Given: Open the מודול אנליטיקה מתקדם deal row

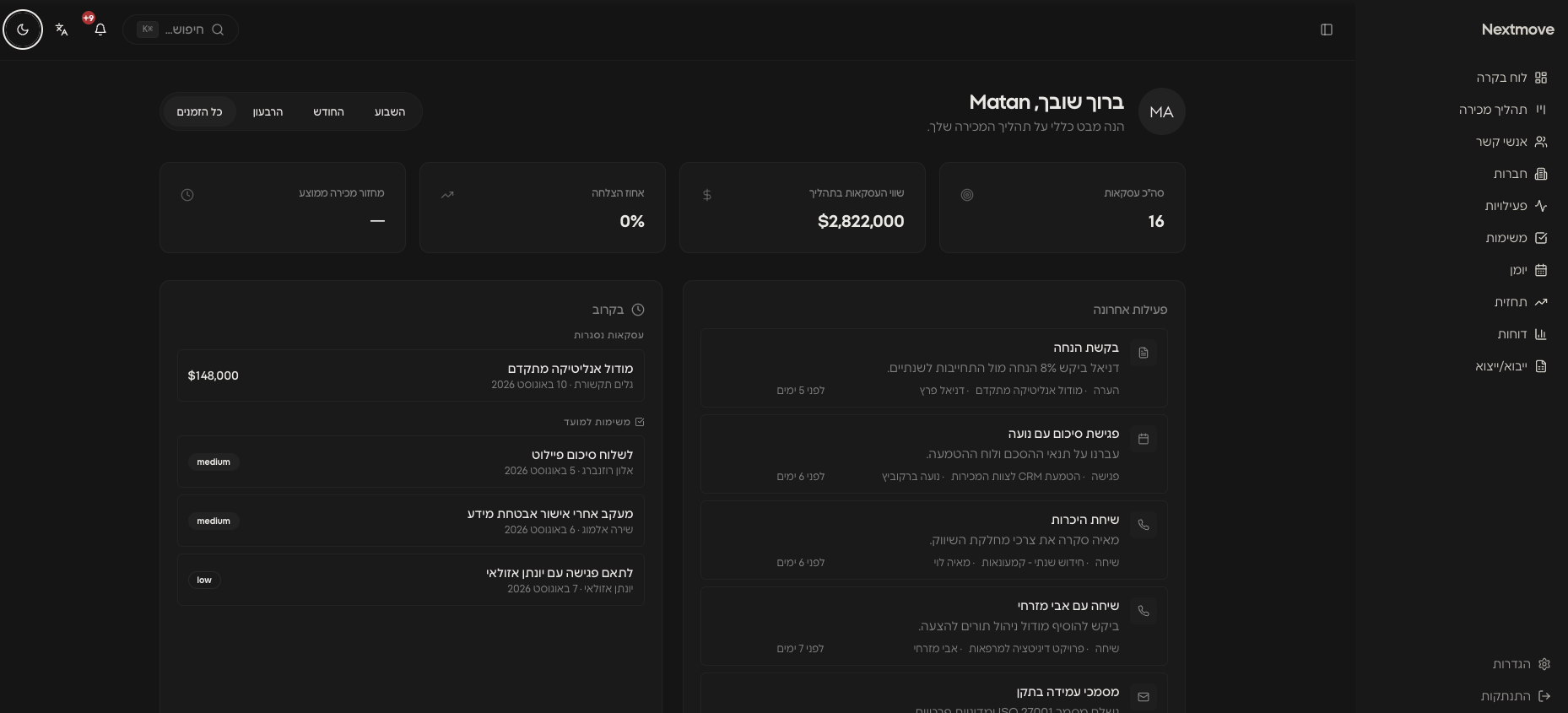Looking at the screenshot, I should click(x=411, y=375).
